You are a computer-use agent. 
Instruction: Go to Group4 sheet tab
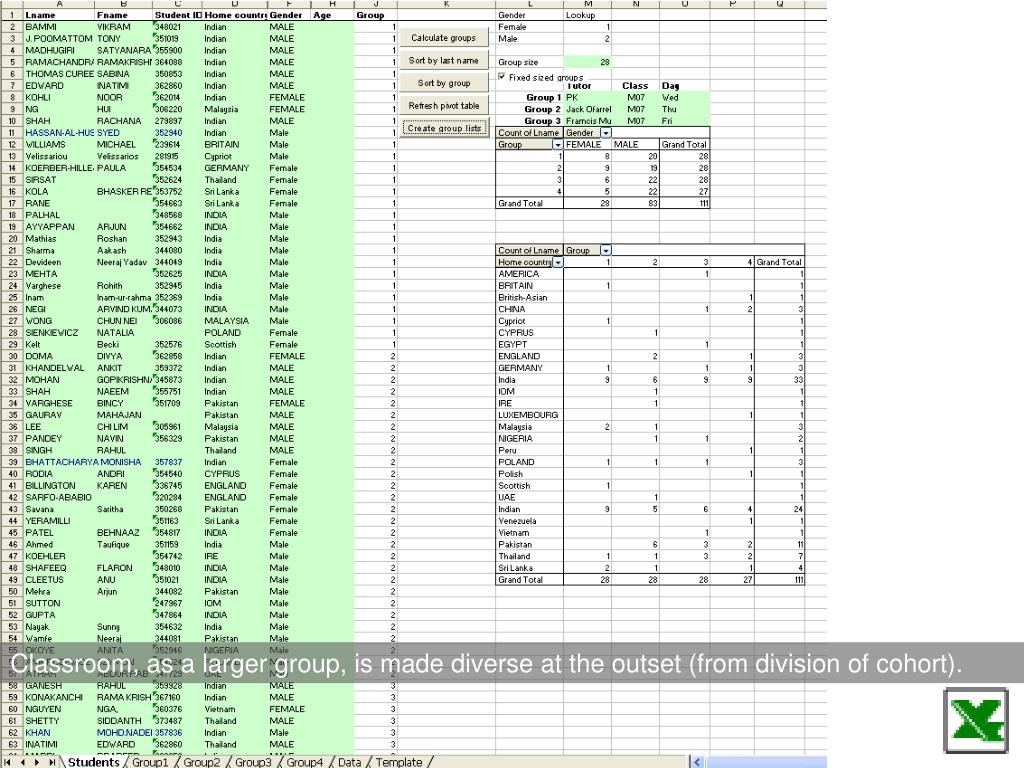coord(304,762)
